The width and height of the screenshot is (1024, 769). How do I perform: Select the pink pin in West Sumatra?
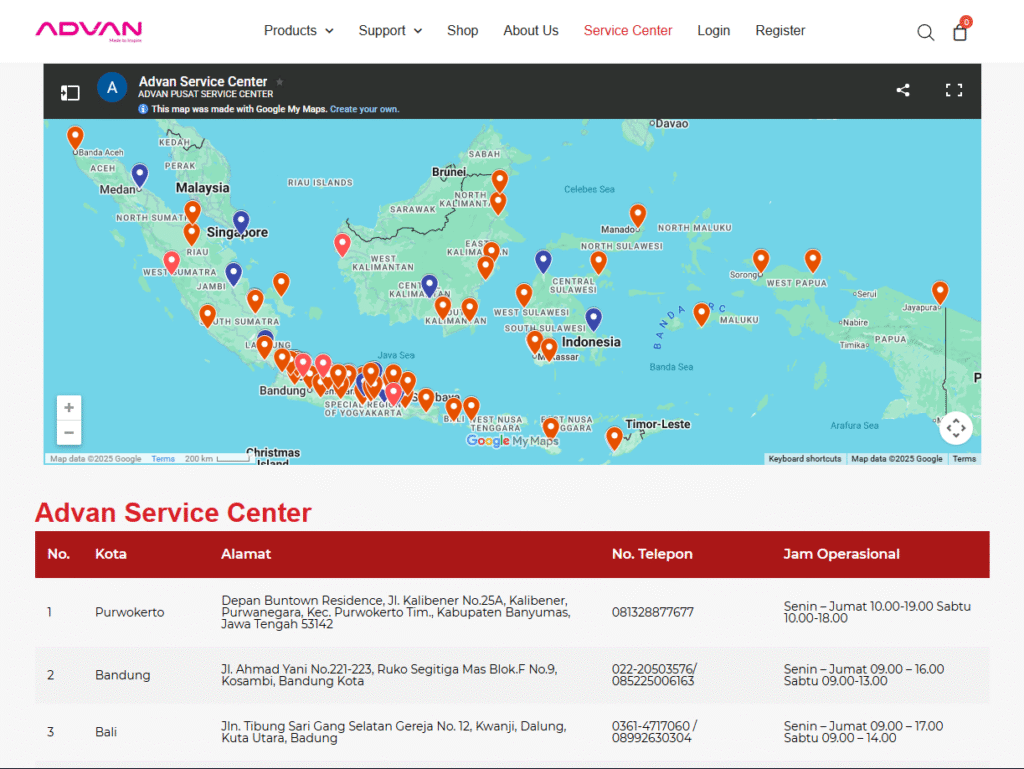click(171, 263)
